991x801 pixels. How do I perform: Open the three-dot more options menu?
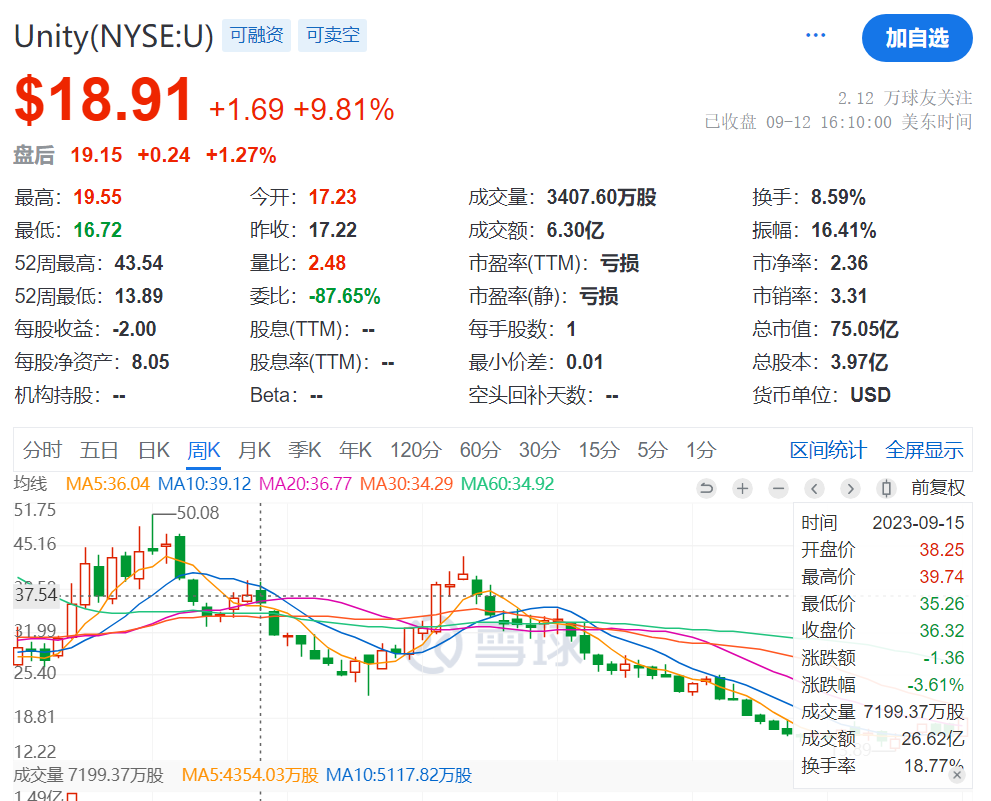point(815,35)
